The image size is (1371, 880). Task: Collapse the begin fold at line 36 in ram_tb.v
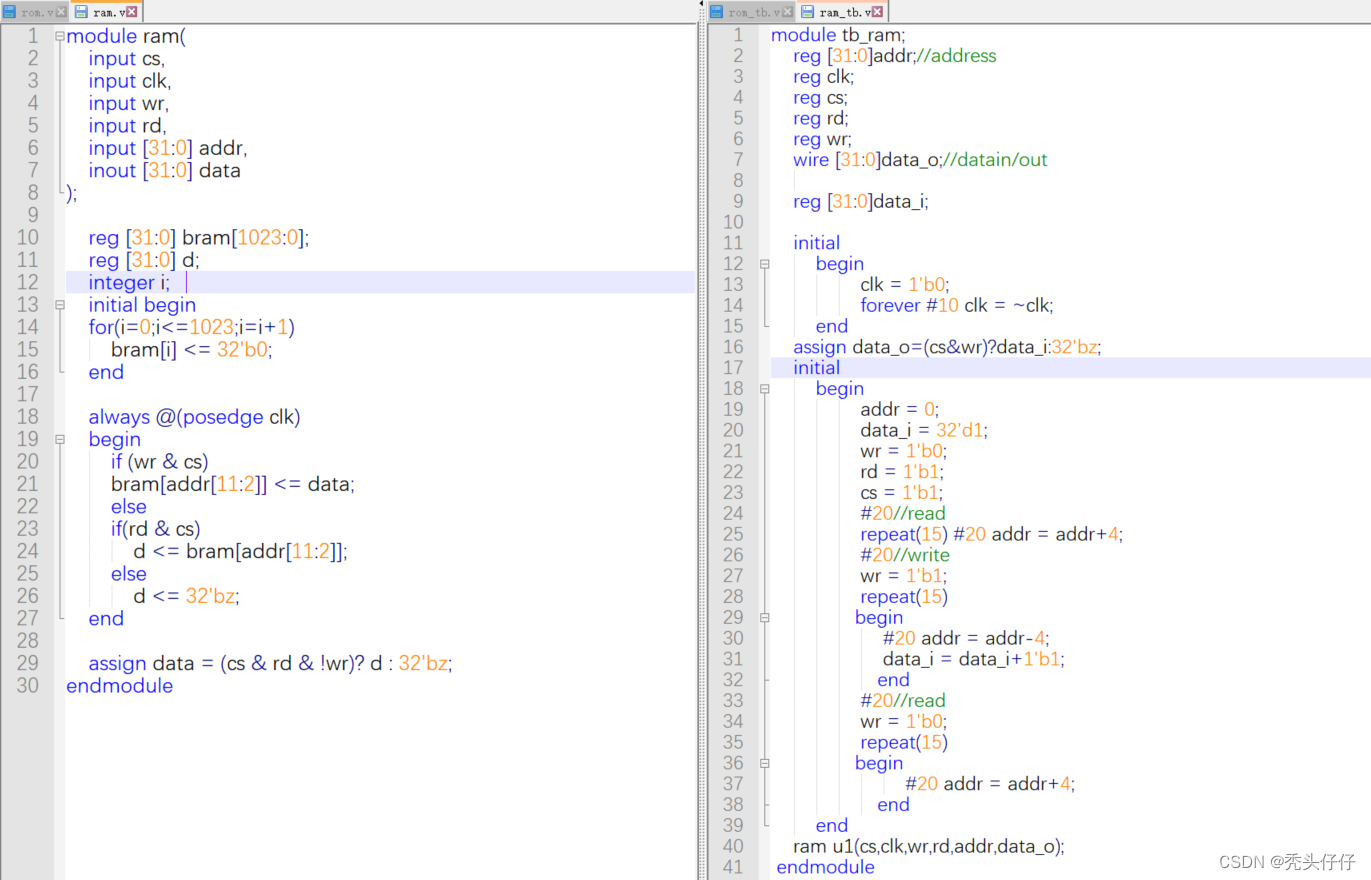765,763
